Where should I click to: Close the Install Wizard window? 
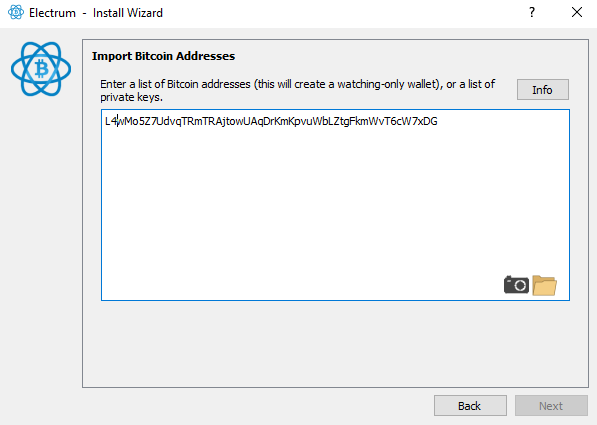pos(577,13)
